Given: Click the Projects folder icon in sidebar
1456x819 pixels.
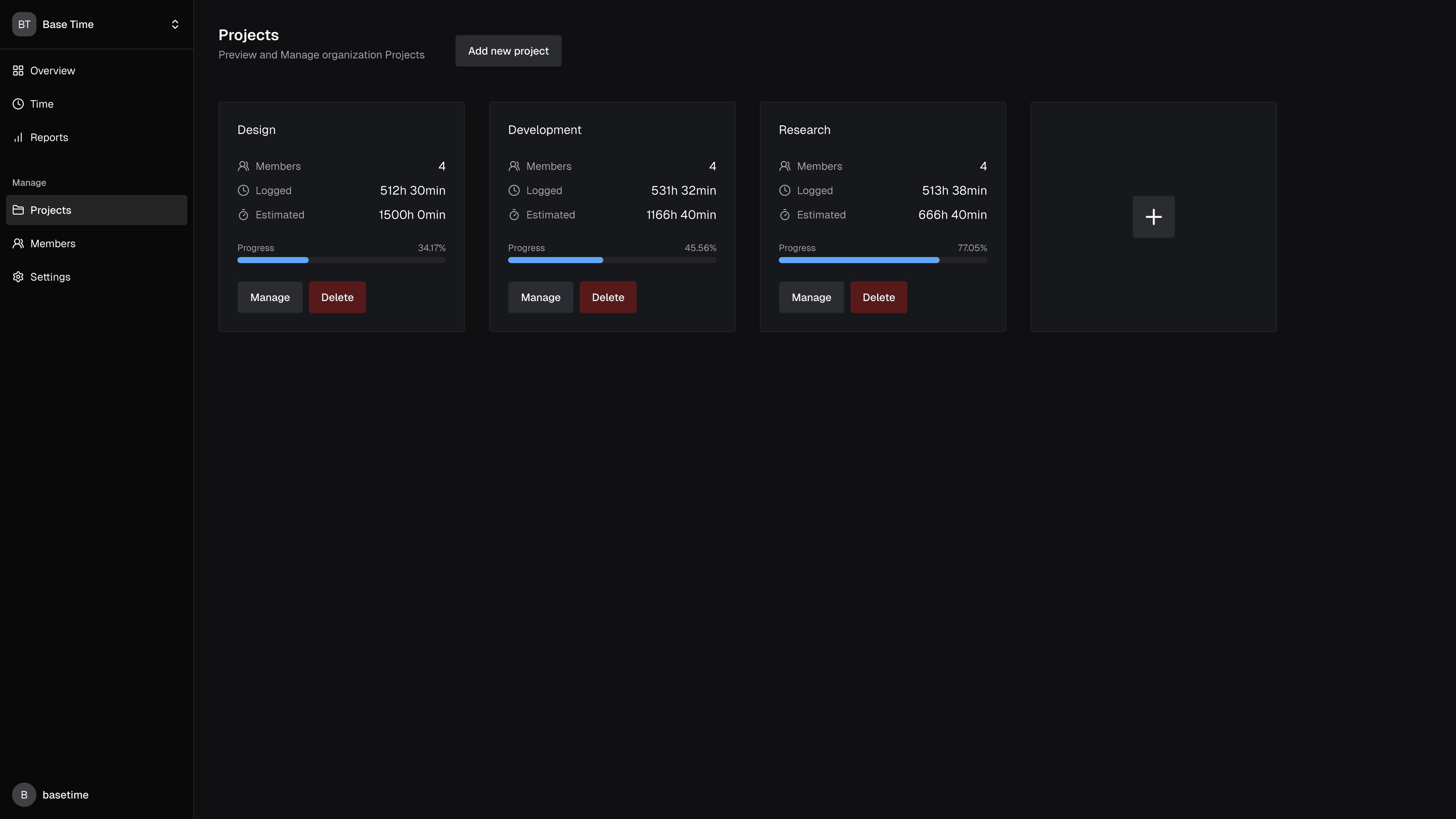Looking at the screenshot, I should pyautogui.click(x=18, y=210).
